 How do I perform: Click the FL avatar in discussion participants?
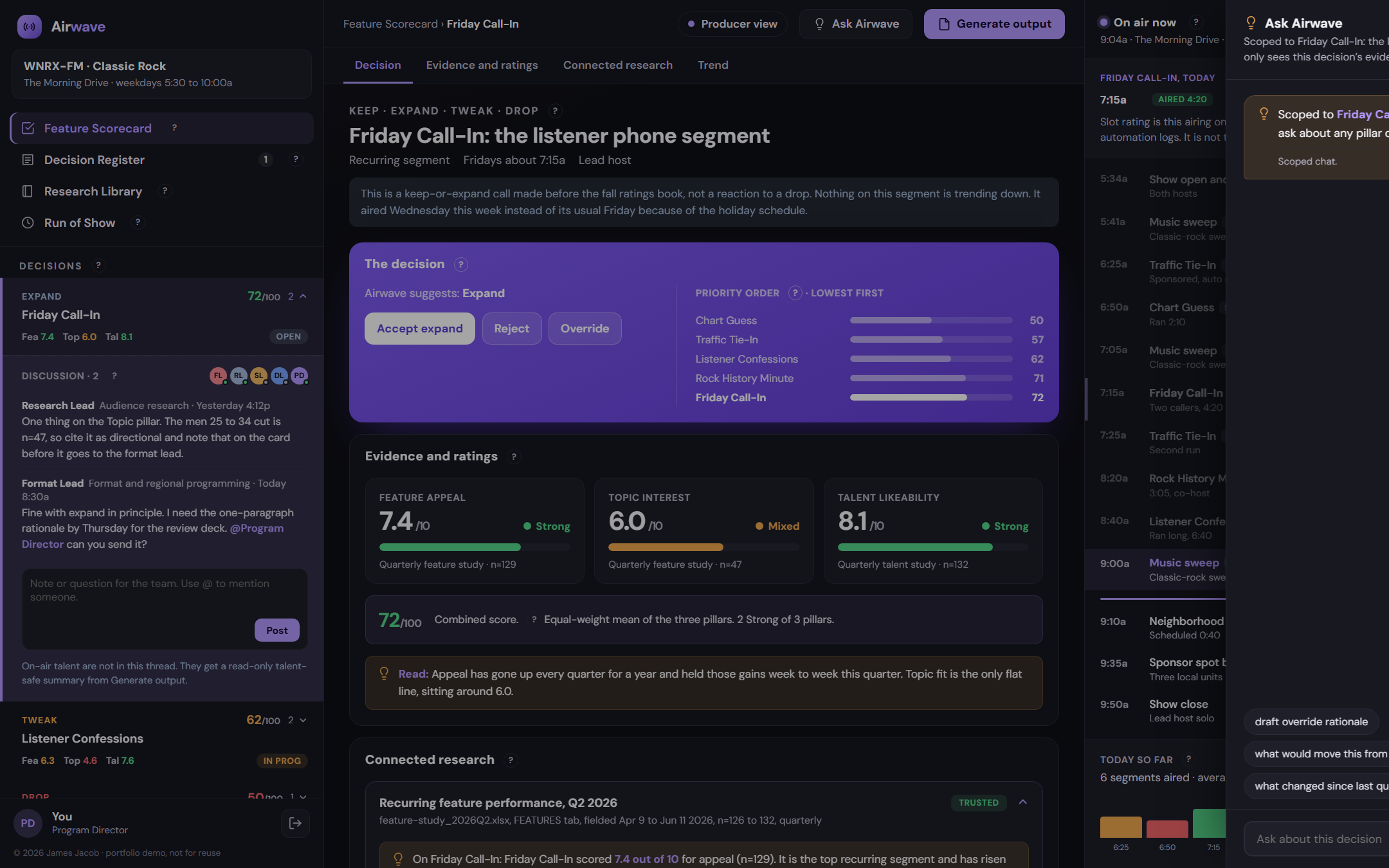click(219, 376)
